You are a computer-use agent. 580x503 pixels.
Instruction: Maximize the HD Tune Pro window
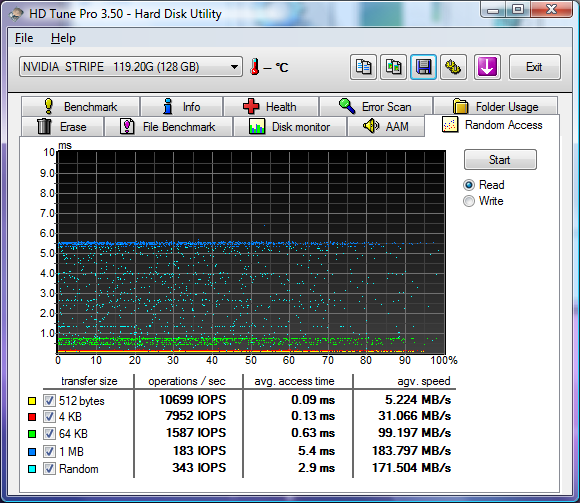point(518,9)
